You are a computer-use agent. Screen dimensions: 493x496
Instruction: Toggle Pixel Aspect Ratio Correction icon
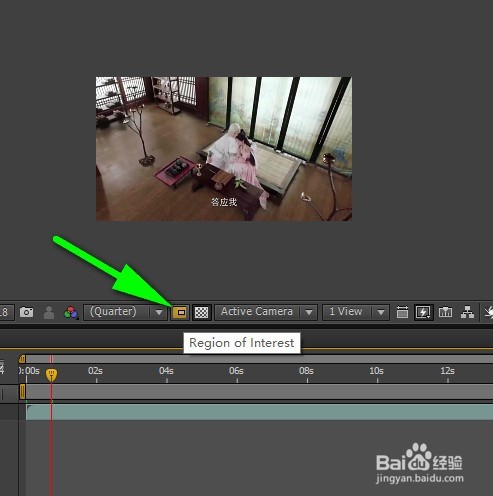click(402, 313)
